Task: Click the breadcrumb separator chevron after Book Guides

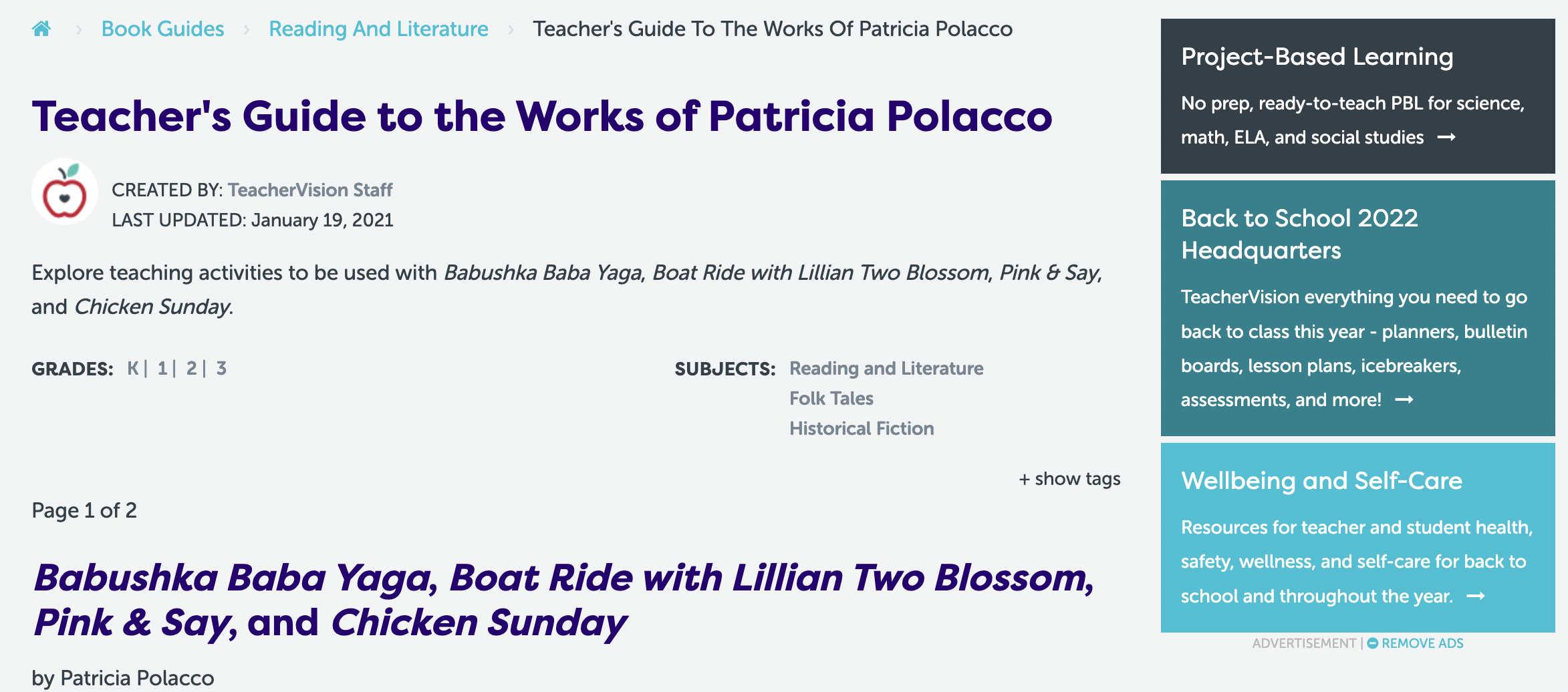Action: pos(245,29)
